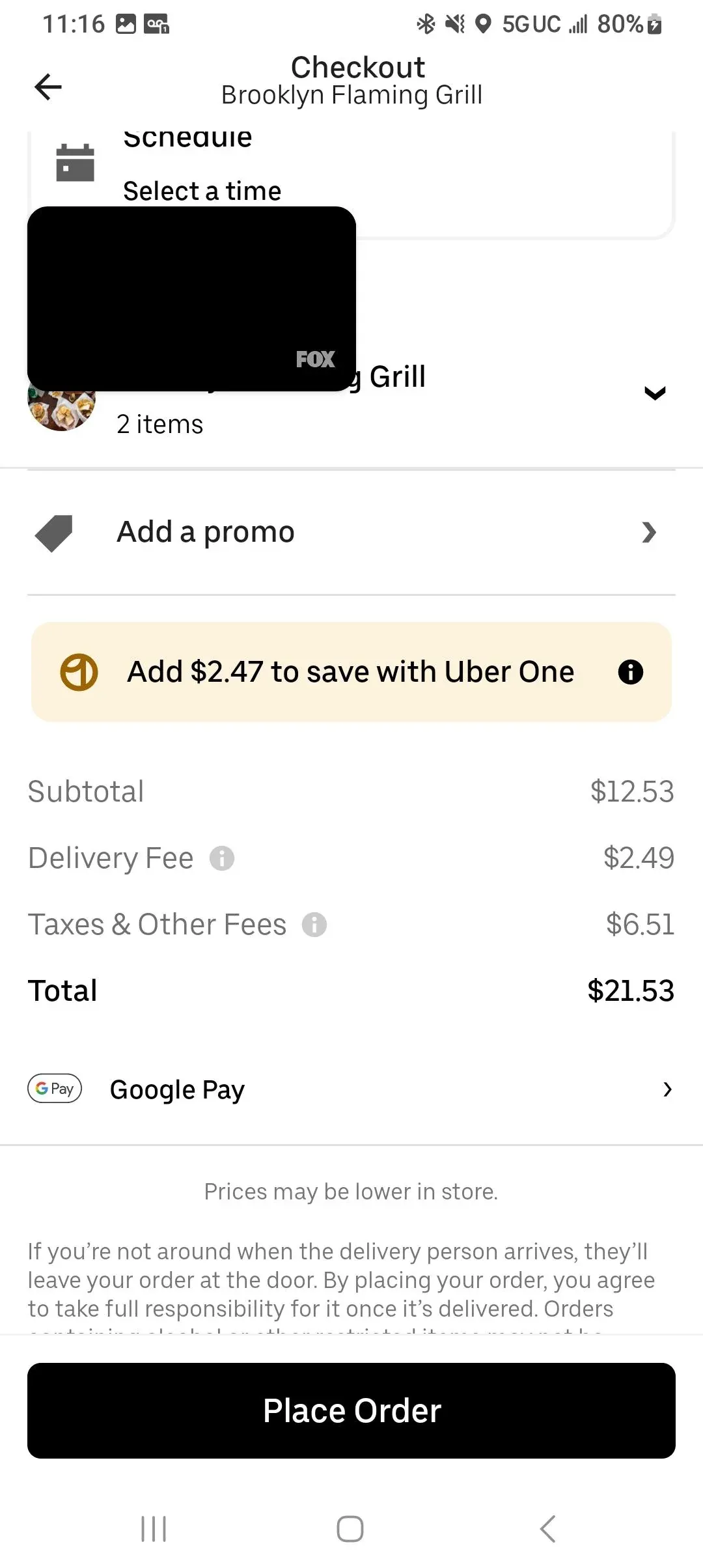Open Uber One savings info icon
This screenshot has width=703, height=1568.
[630, 672]
